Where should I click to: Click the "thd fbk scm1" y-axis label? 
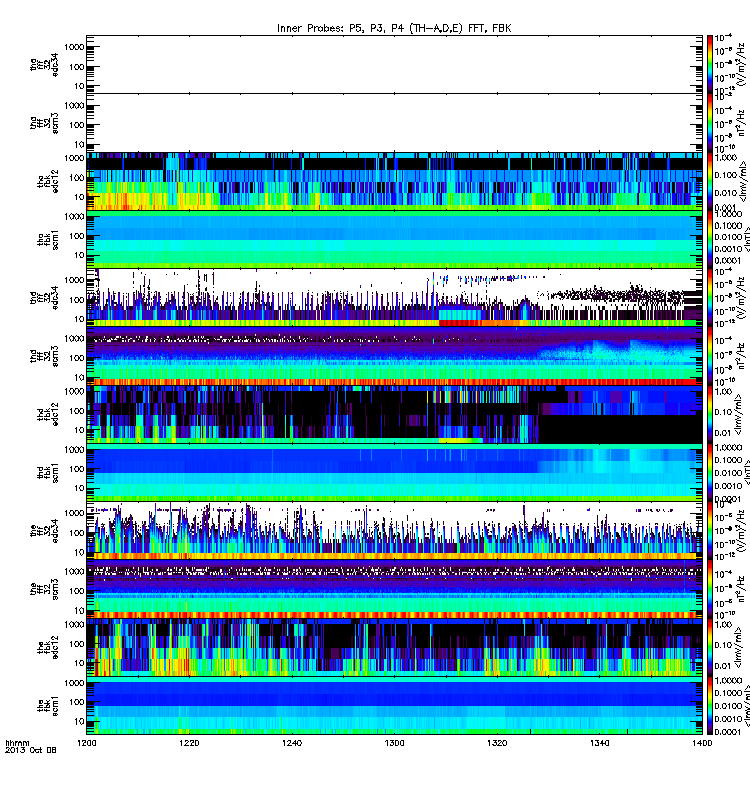[x=48, y=472]
